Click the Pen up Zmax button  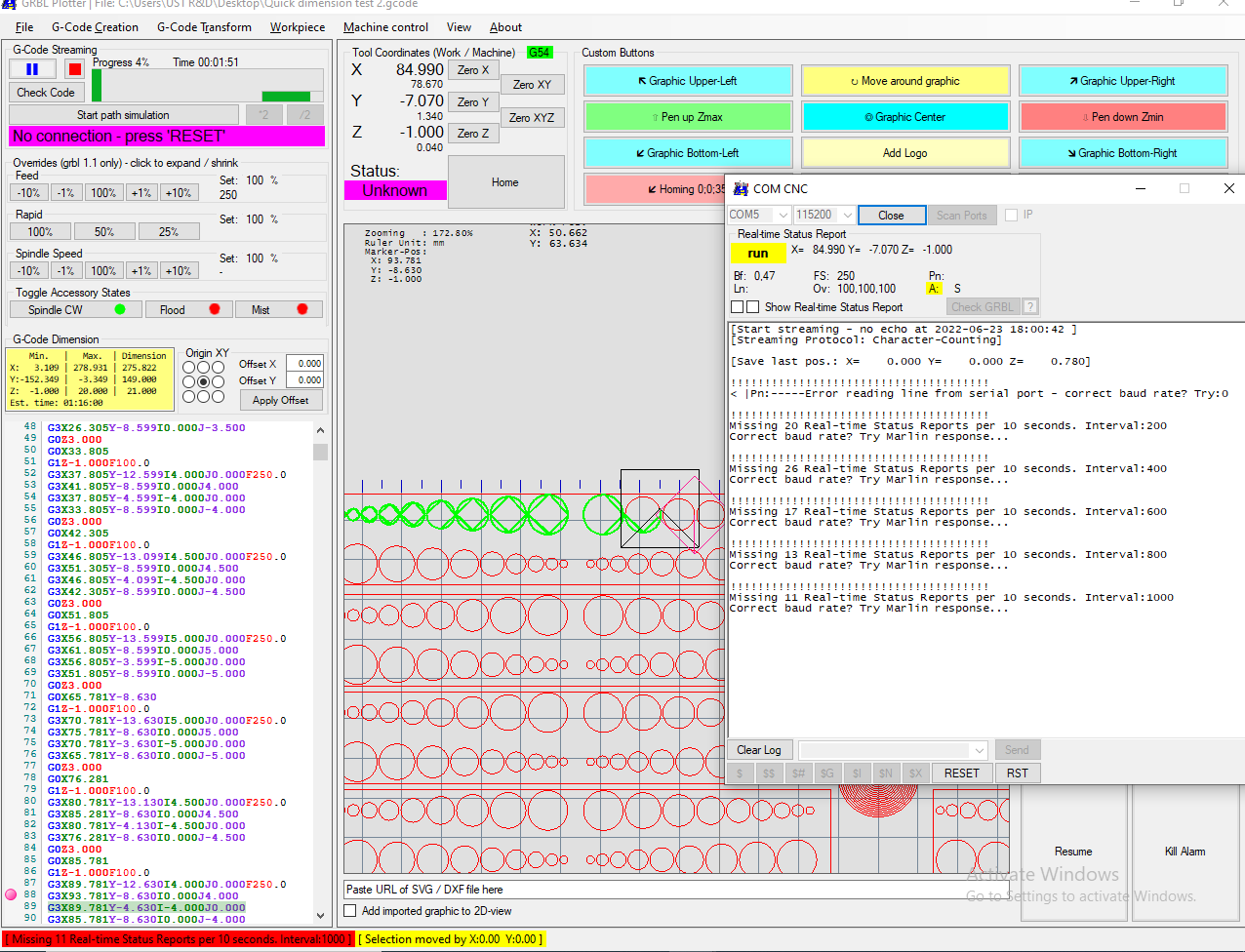coord(687,117)
